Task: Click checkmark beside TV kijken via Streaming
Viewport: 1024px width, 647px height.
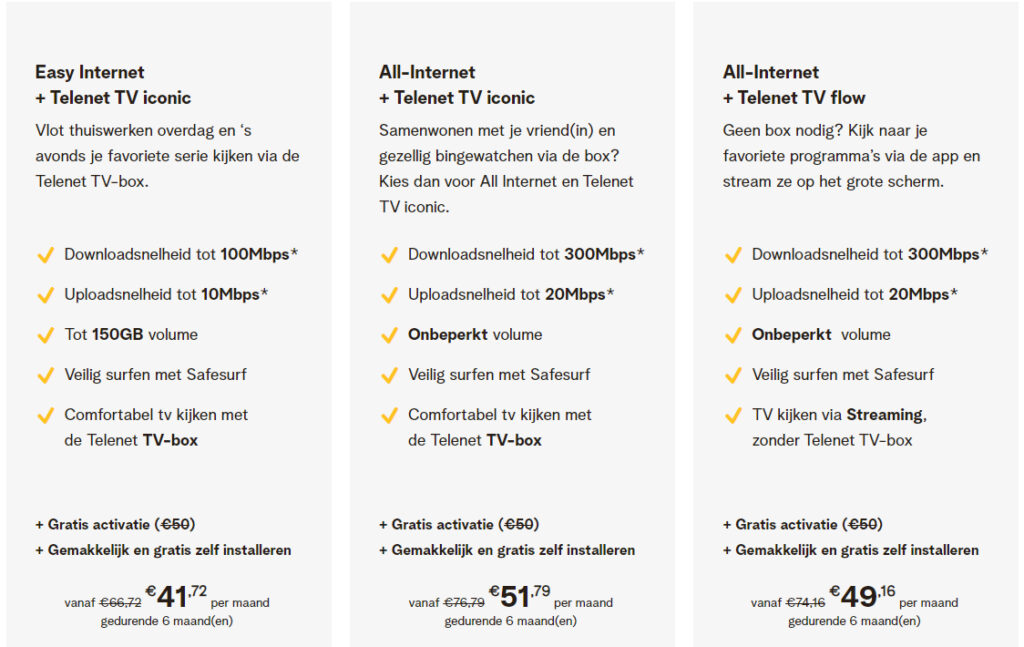Action: click(733, 415)
